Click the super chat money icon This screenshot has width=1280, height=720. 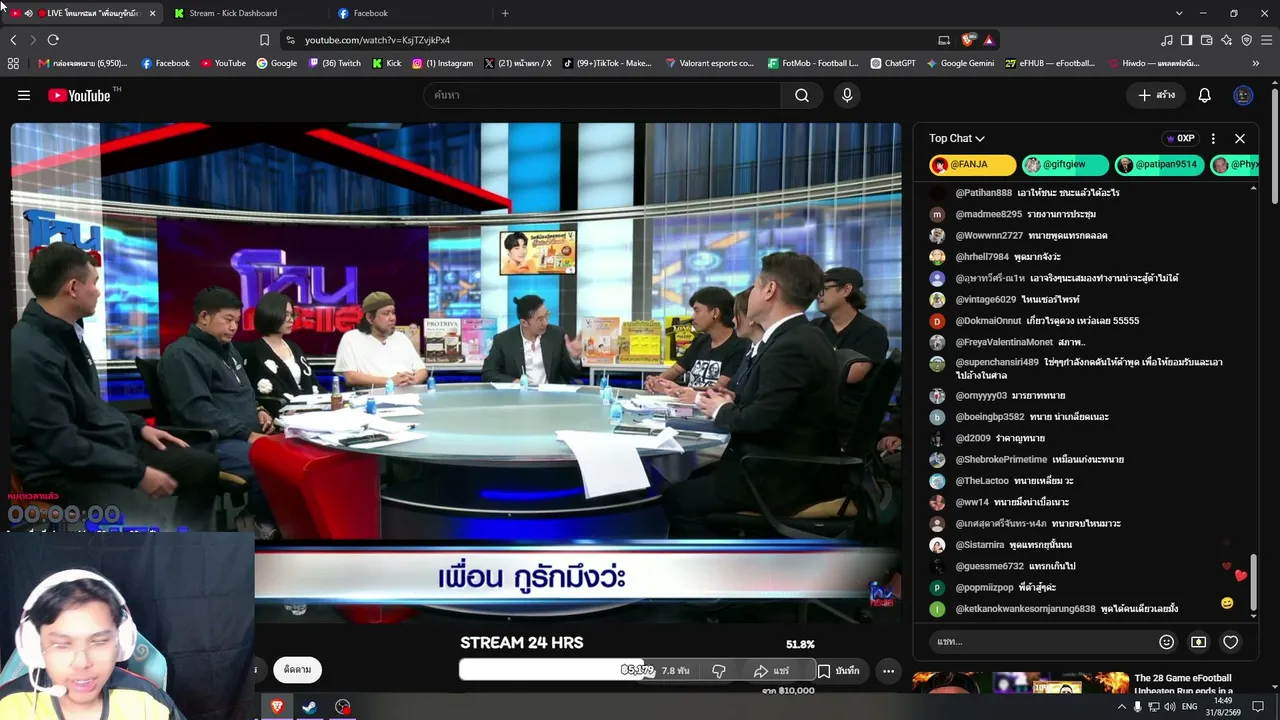coord(1198,642)
